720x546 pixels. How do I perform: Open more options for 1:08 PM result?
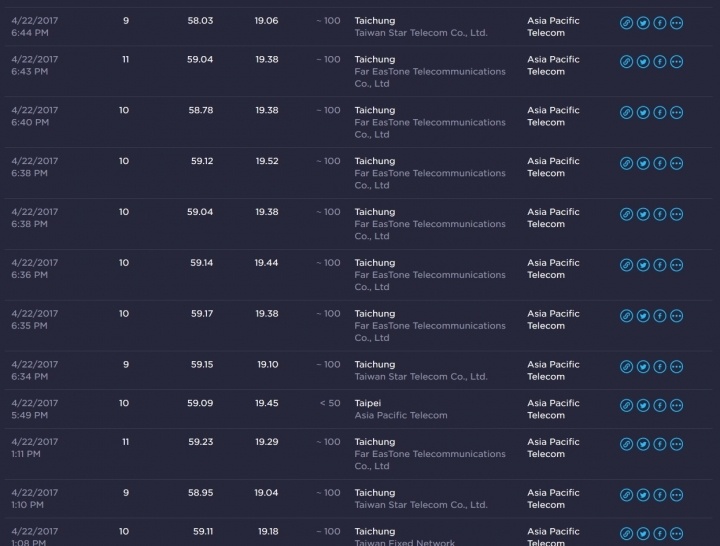(676, 534)
